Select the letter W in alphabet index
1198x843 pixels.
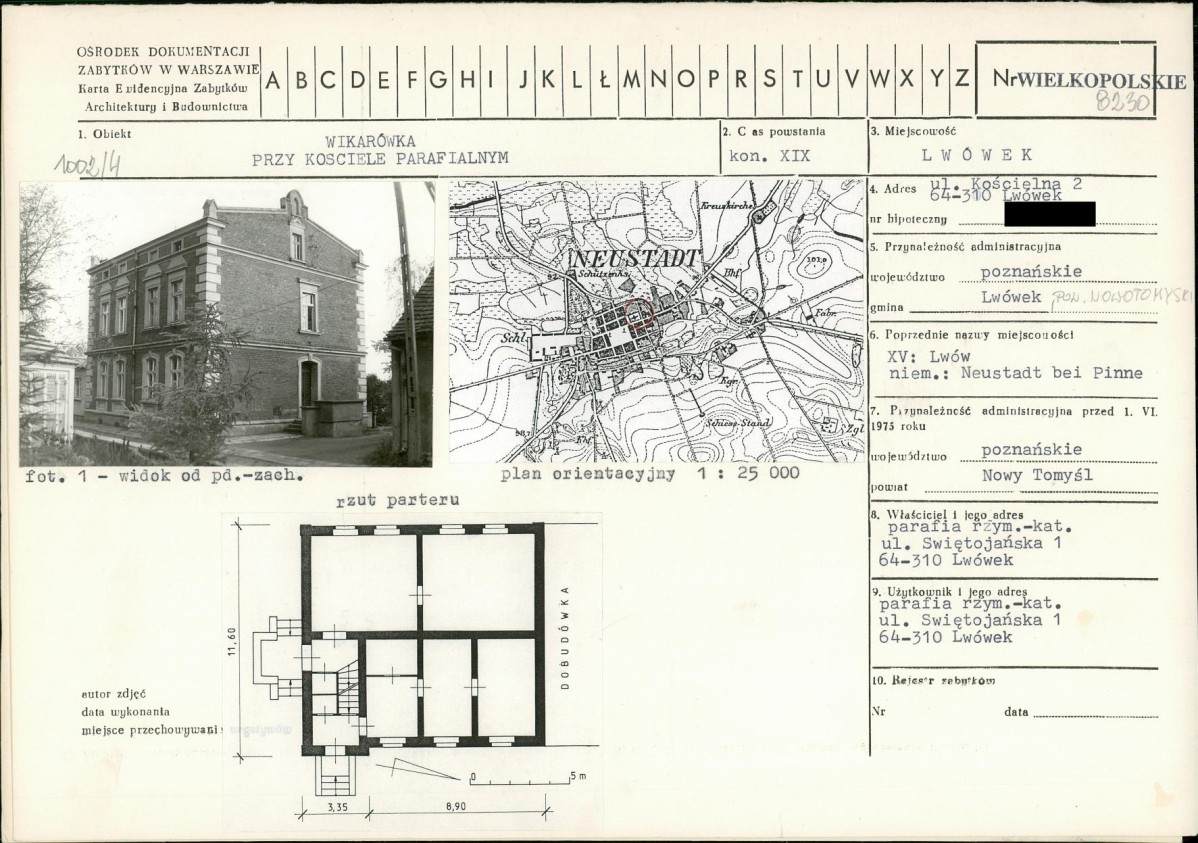879,79
